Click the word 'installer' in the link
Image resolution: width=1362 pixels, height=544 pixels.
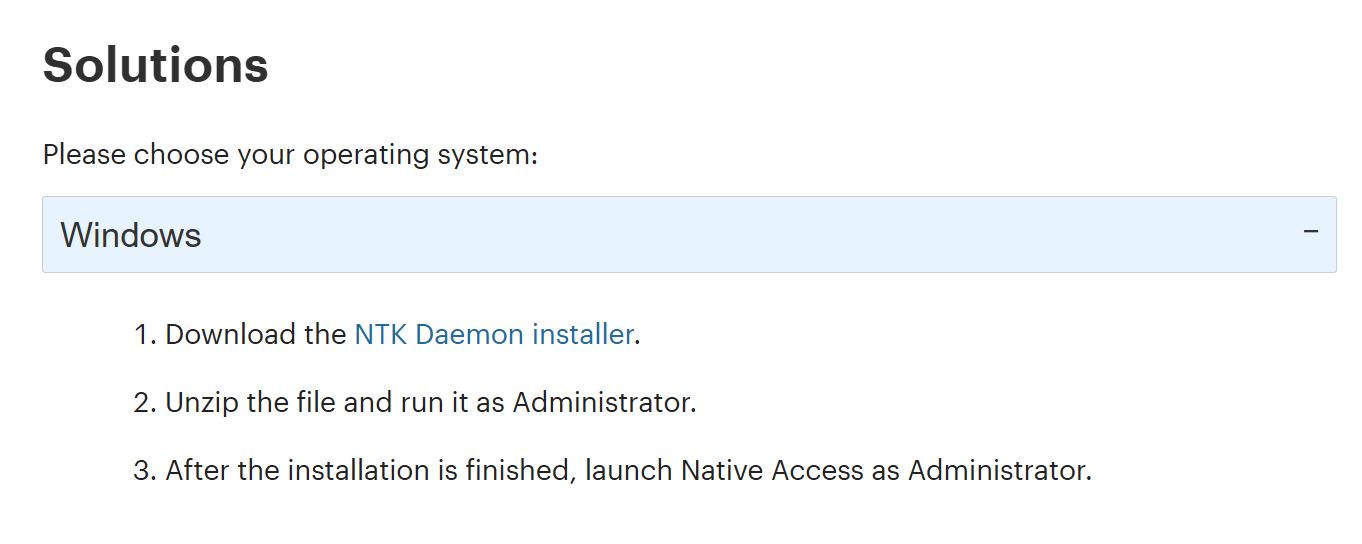pos(582,334)
